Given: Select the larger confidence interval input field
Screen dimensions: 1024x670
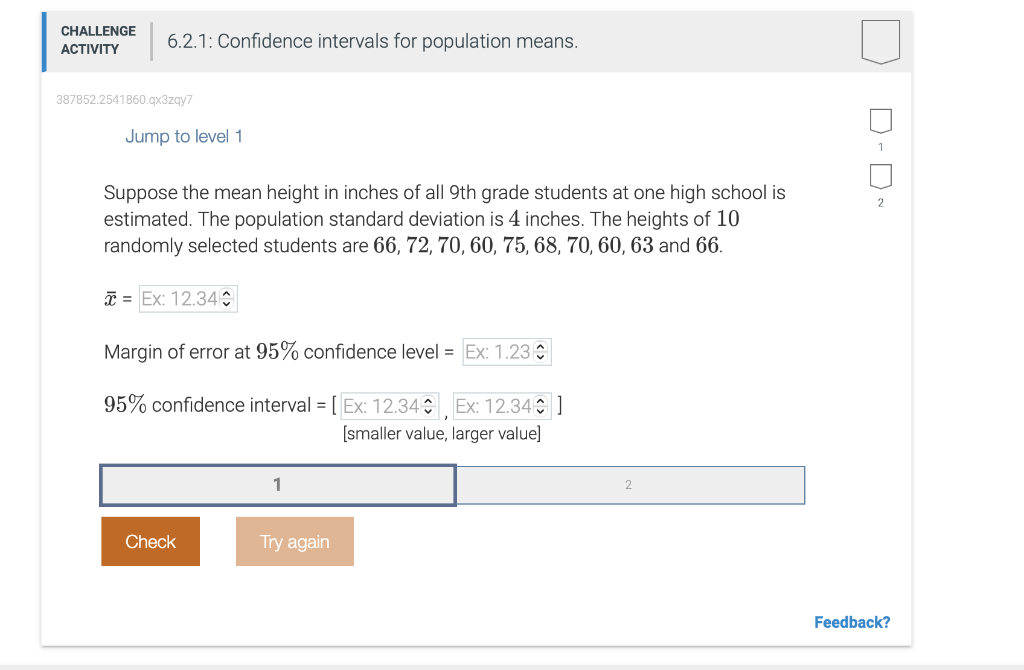Looking at the screenshot, I should coord(490,405).
